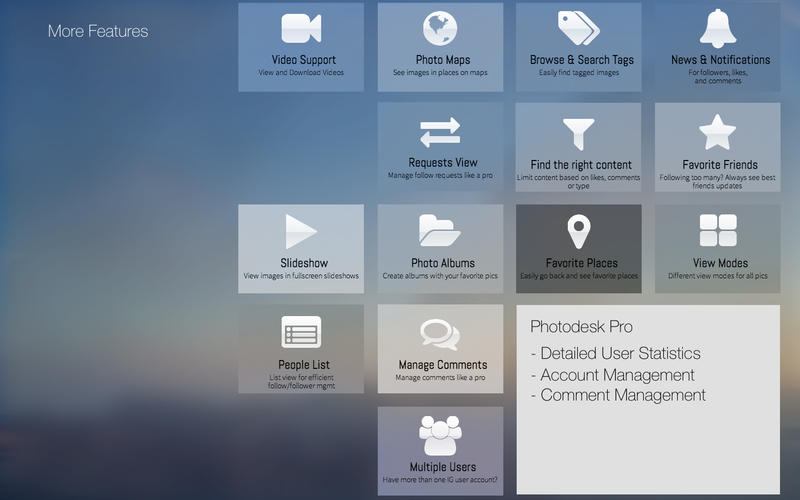Viewport: 800px width, 500px height.
Task: Click the group Multiple Users icon
Action: click(x=440, y=435)
